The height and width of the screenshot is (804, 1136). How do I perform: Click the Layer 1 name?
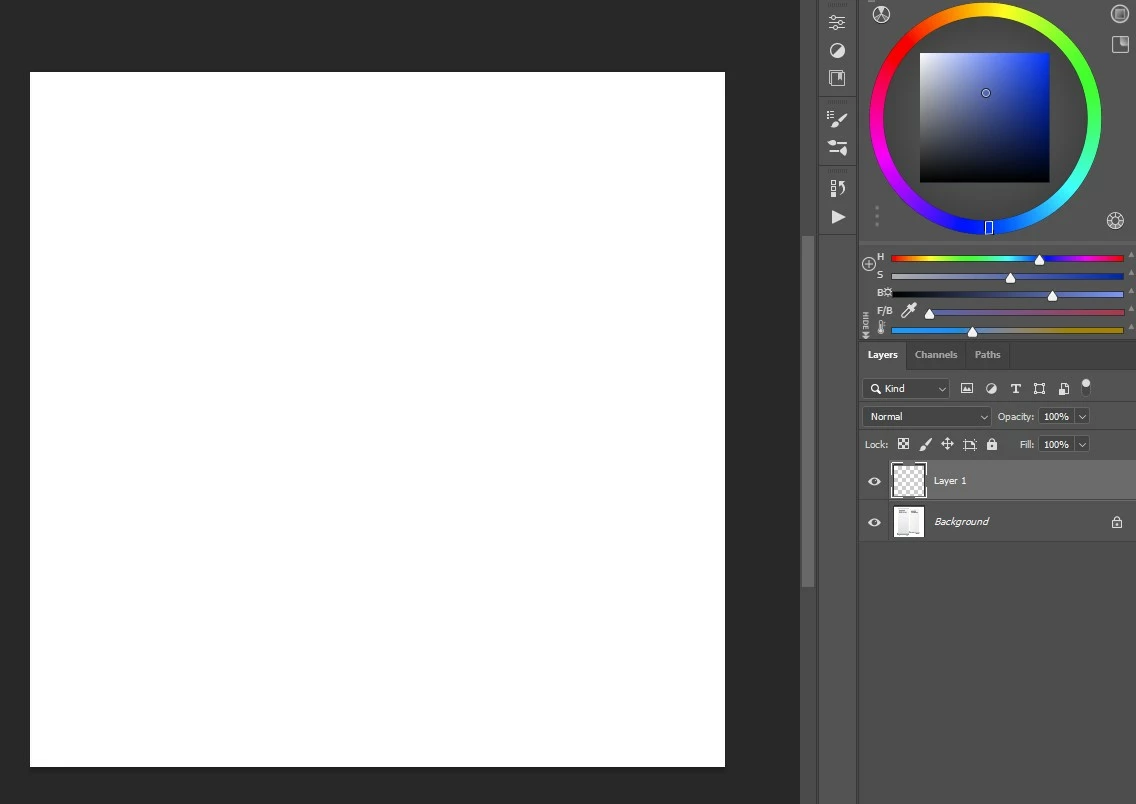pyautogui.click(x=950, y=481)
